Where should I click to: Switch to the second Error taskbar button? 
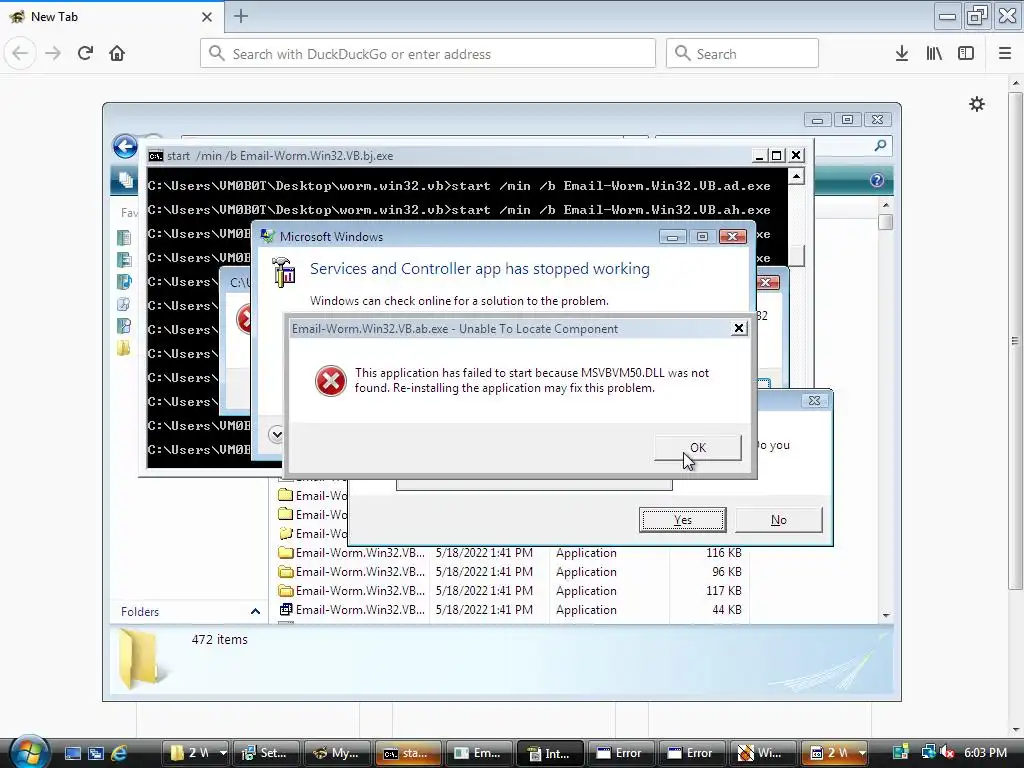pos(691,753)
